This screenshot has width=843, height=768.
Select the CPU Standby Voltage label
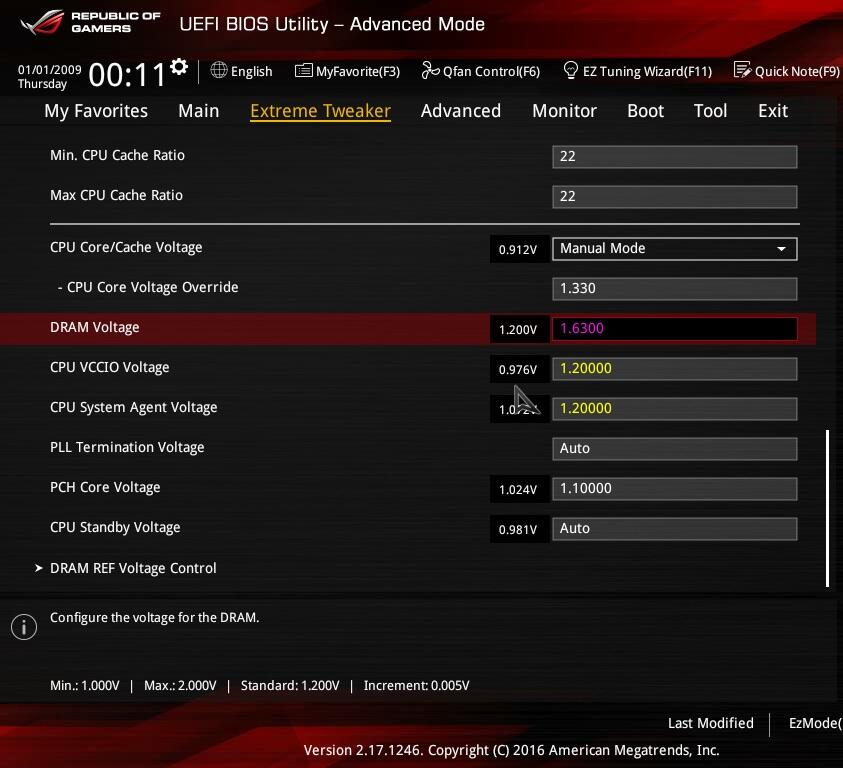pos(115,528)
